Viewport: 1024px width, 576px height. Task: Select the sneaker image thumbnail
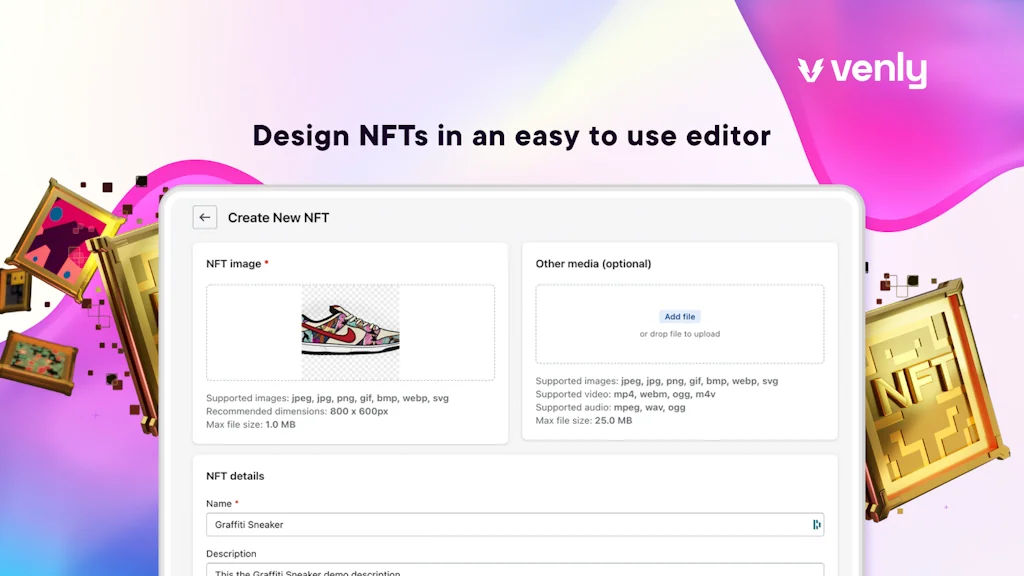(x=348, y=330)
